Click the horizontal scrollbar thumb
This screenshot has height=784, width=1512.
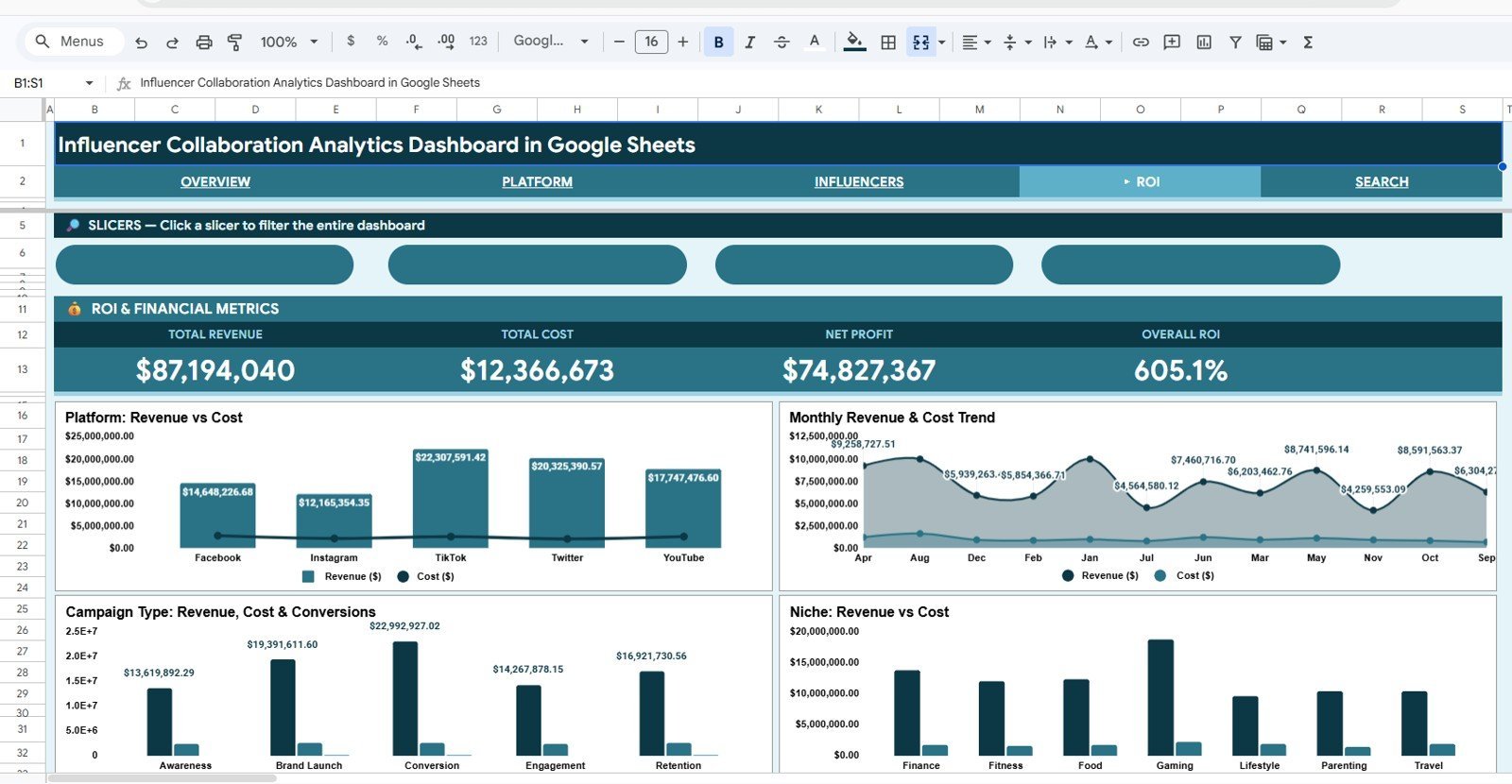pos(162,778)
